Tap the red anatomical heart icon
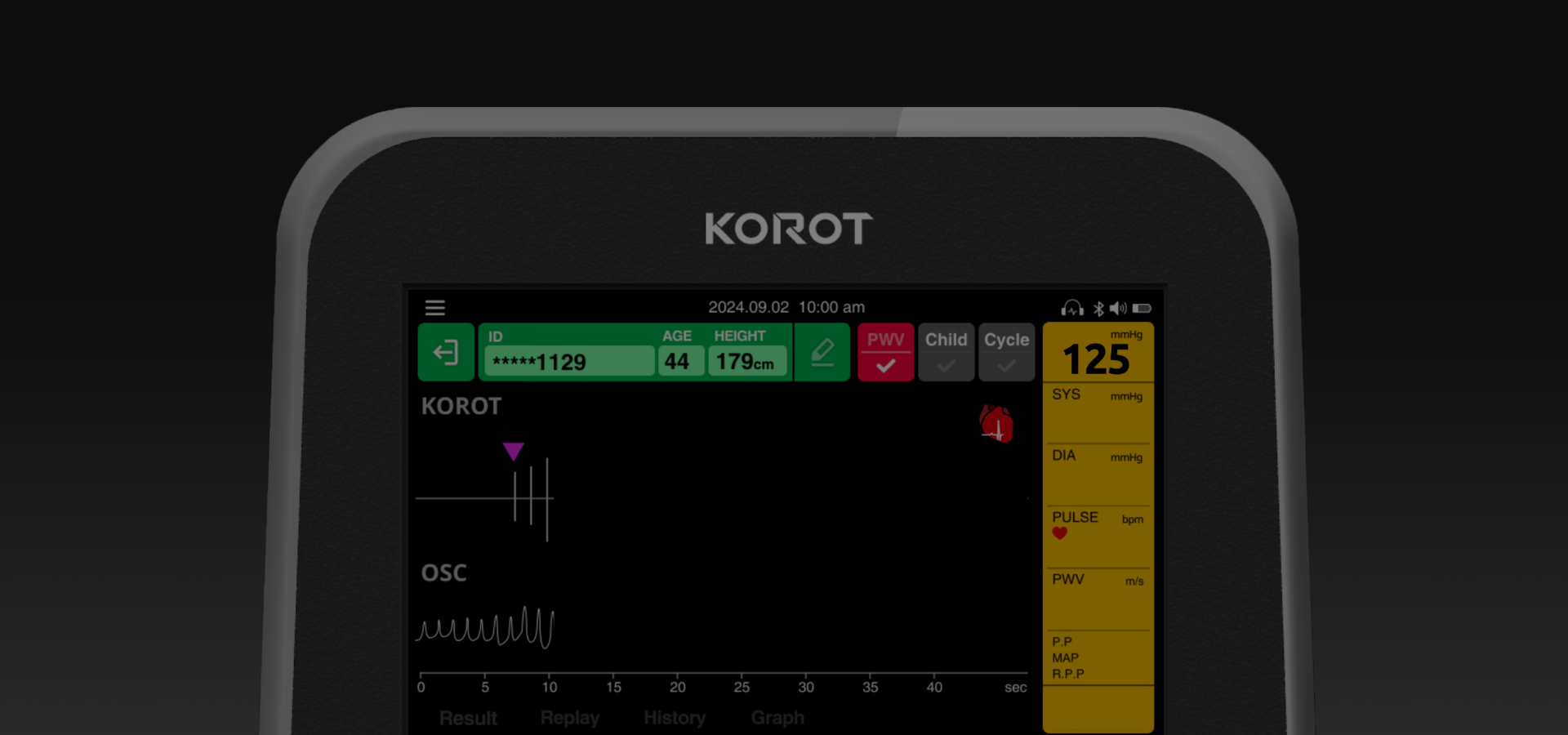This screenshot has height=735, width=1568. pyautogui.click(x=996, y=424)
